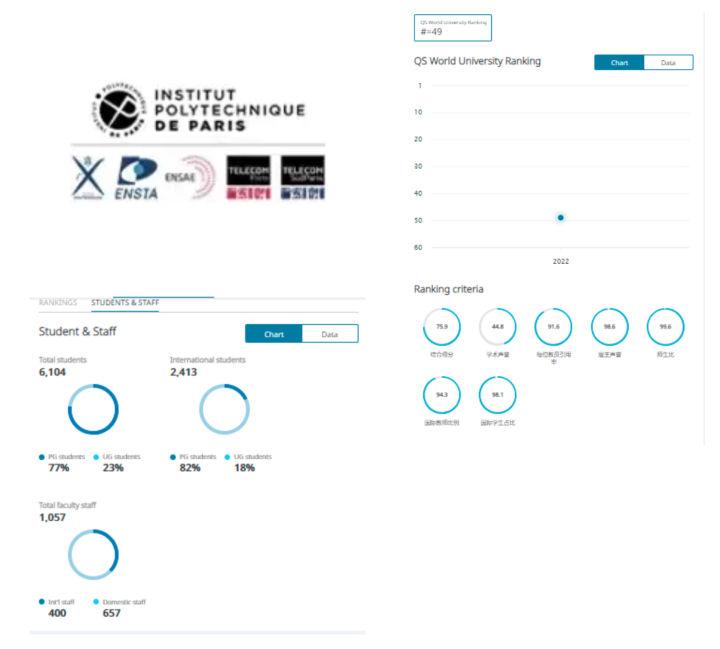Open the STUDENTS & STAFF tab

coord(125,302)
